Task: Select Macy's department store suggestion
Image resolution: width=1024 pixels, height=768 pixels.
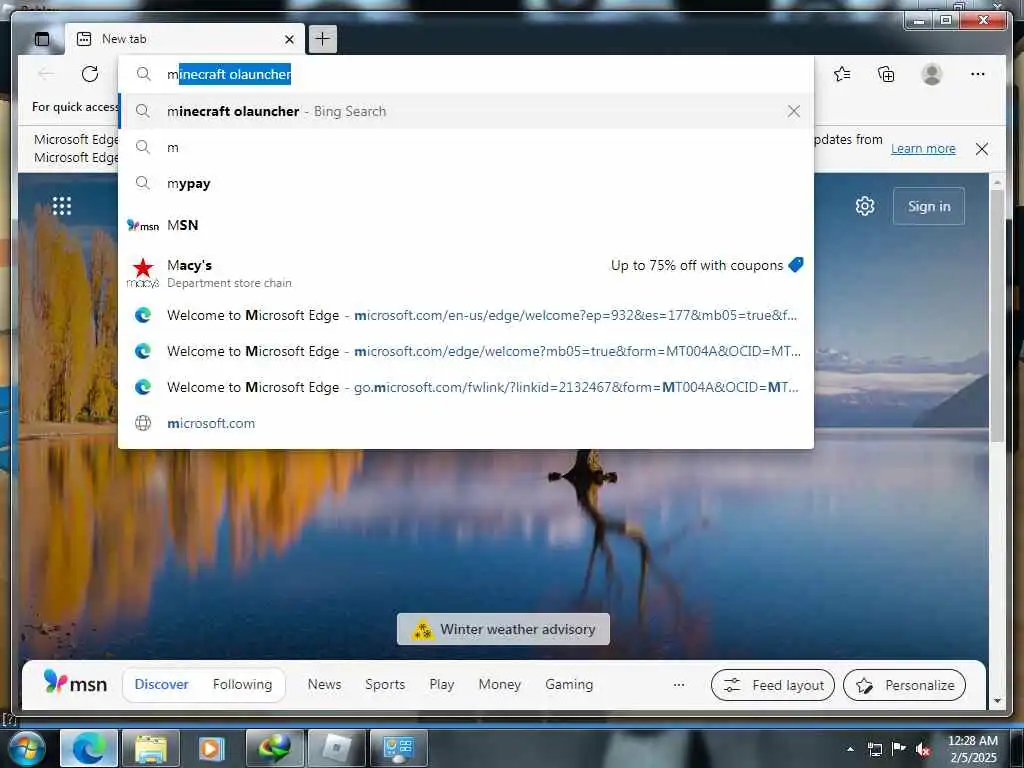Action: pos(466,273)
